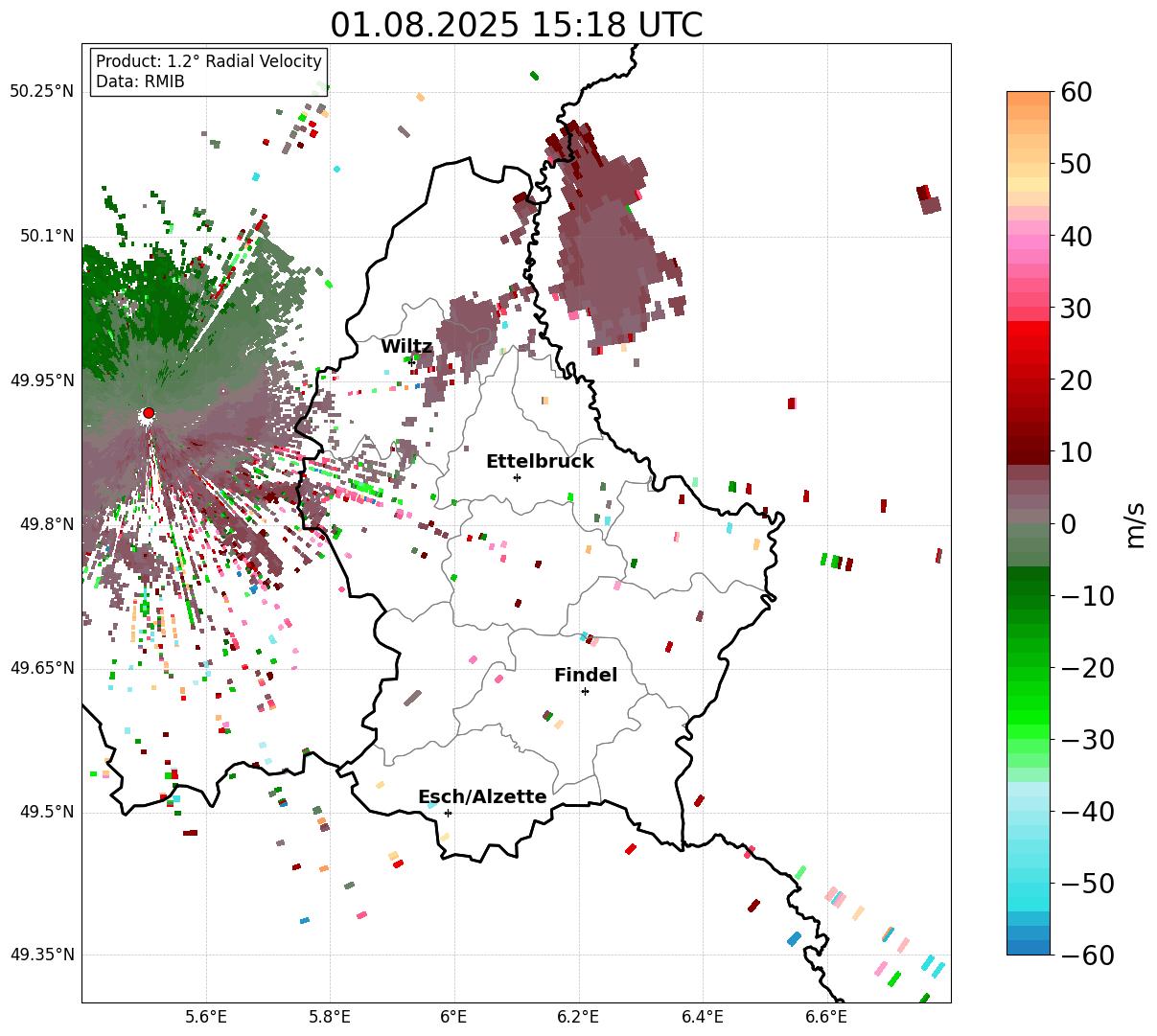1157x1036 pixels.
Task: Pick the cyan colorbar segment near −50
Action: [1029, 889]
